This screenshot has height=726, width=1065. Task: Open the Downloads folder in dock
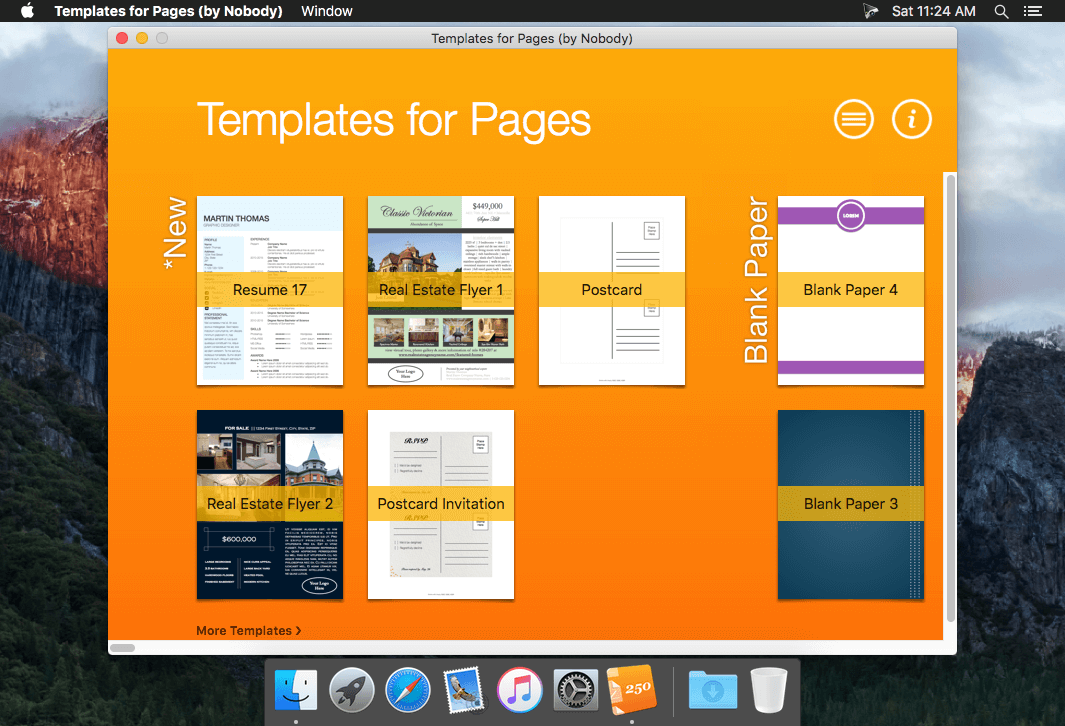pyautogui.click(x=712, y=691)
